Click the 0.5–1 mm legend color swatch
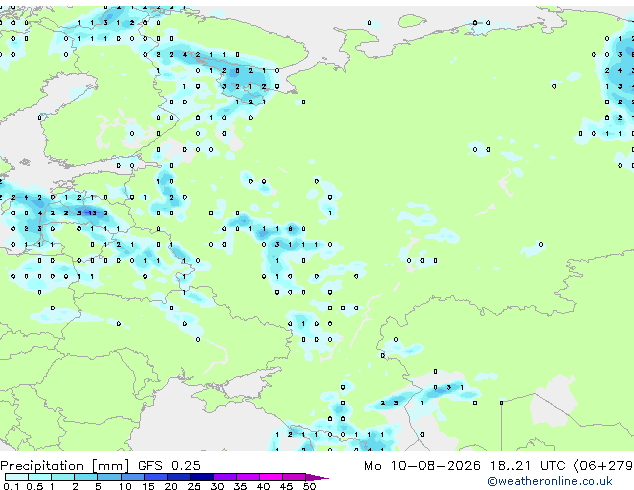The height and width of the screenshot is (490, 634). (x=40, y=477)
